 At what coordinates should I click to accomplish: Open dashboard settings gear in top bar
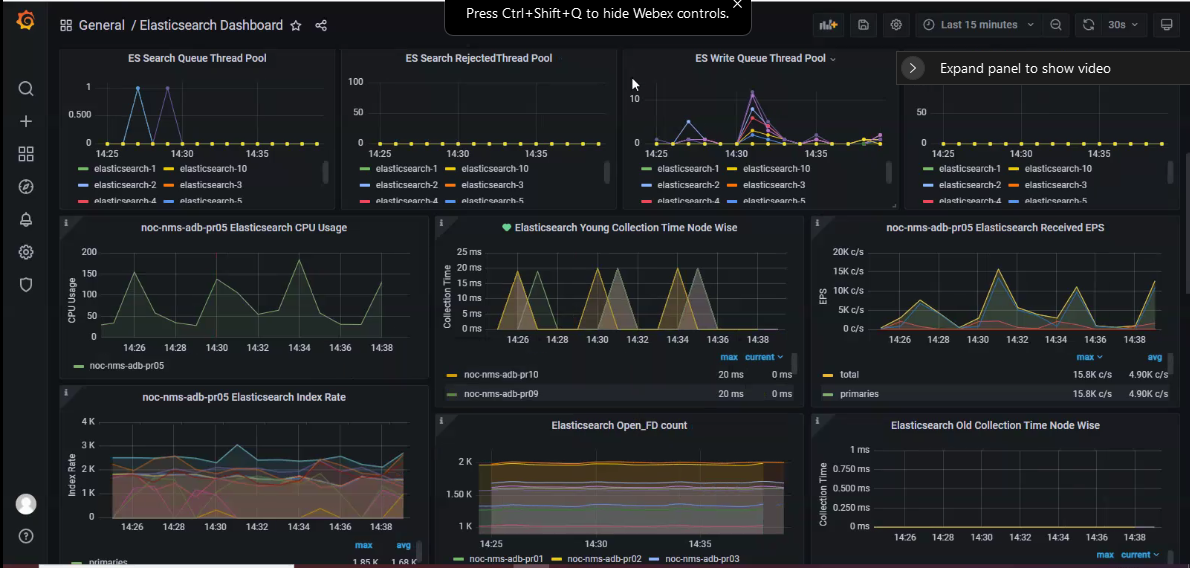click(896, 25)
